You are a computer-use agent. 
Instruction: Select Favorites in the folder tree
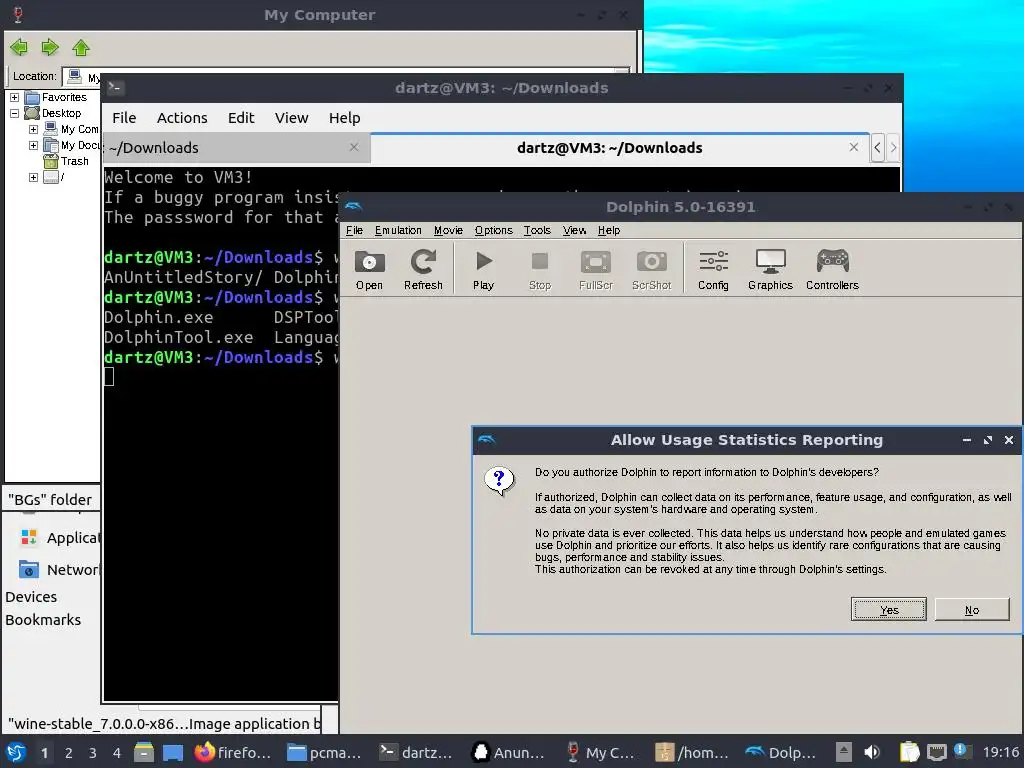(x=64, y=97)
